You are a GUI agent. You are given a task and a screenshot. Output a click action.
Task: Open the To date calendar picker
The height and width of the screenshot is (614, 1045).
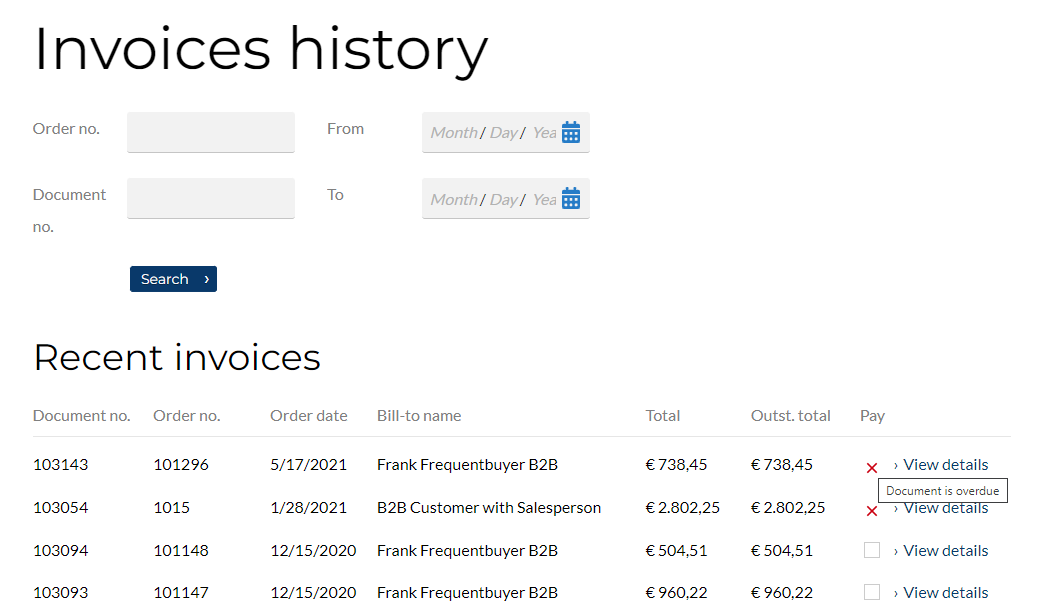point(571,199)
